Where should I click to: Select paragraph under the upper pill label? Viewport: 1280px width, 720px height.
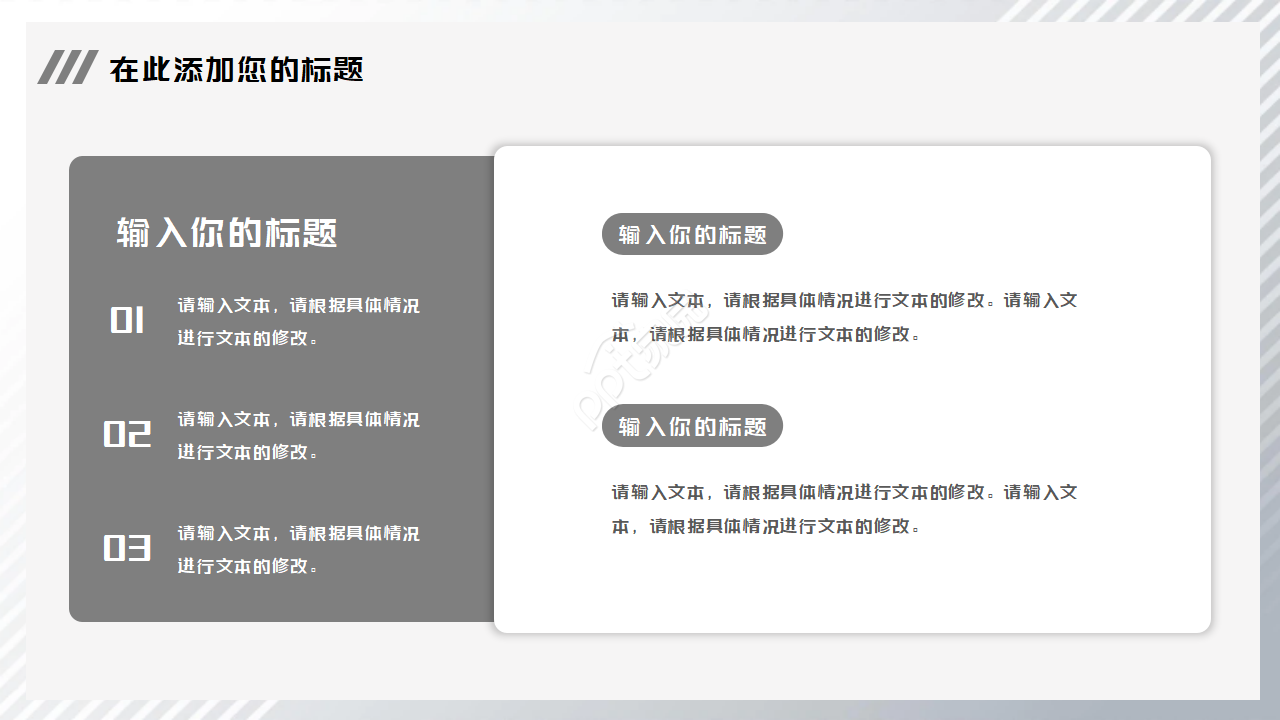coord(845,316)
